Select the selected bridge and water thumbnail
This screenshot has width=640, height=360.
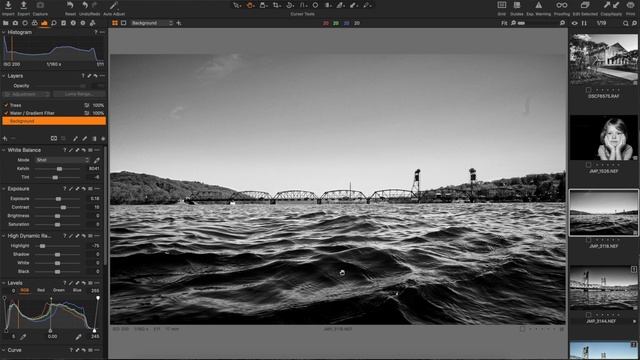pyautogui.click(x=603, y=213)
